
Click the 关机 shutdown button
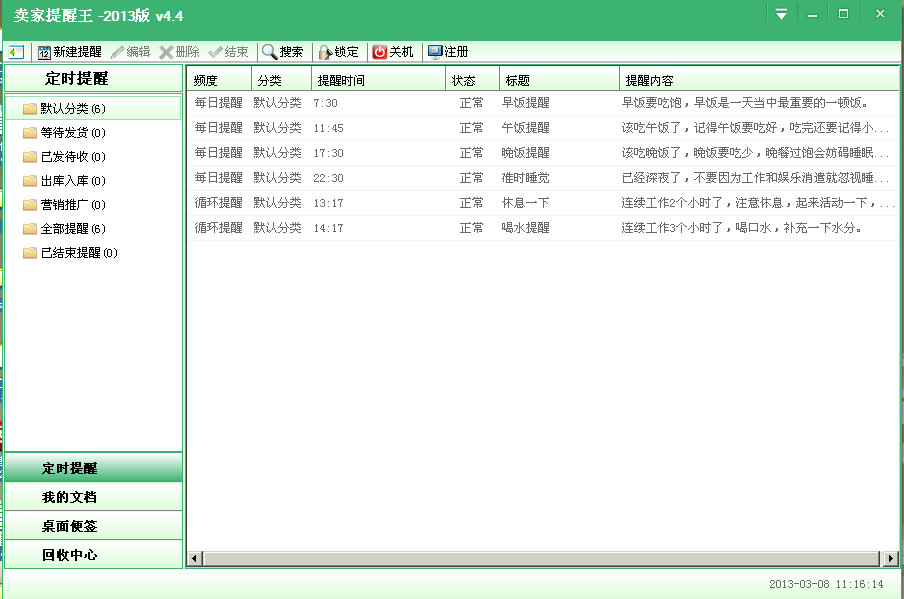(x=393, y=52)
